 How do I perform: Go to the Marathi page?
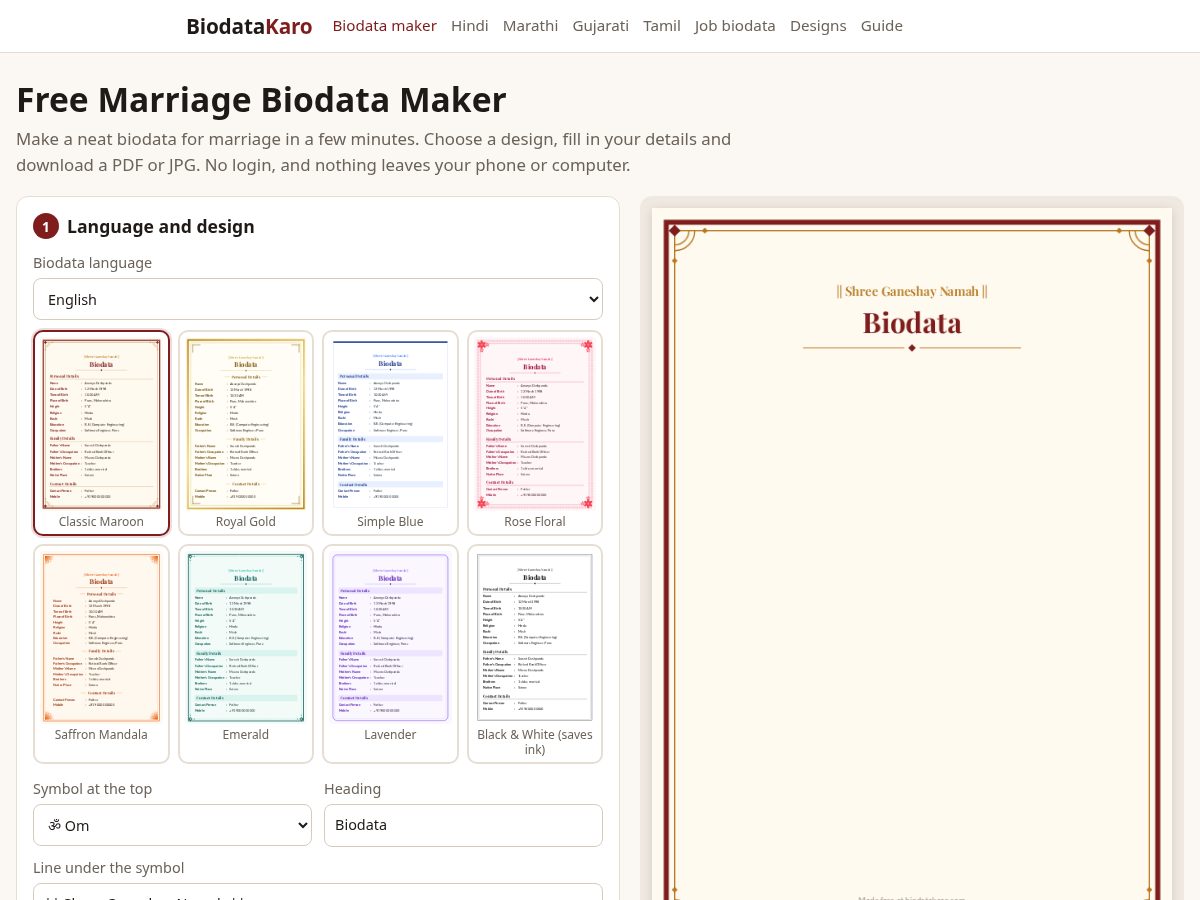530,26
